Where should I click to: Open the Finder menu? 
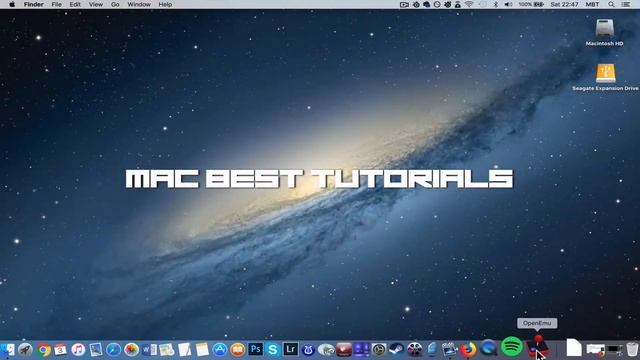pos(33,4)
